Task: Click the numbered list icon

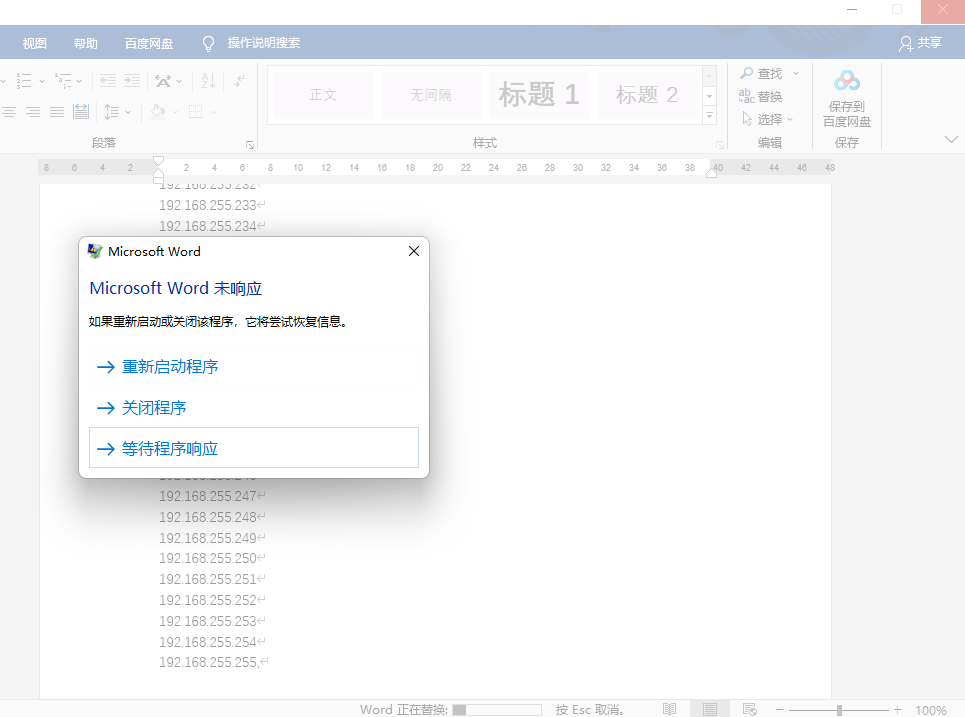Action: 24,81
